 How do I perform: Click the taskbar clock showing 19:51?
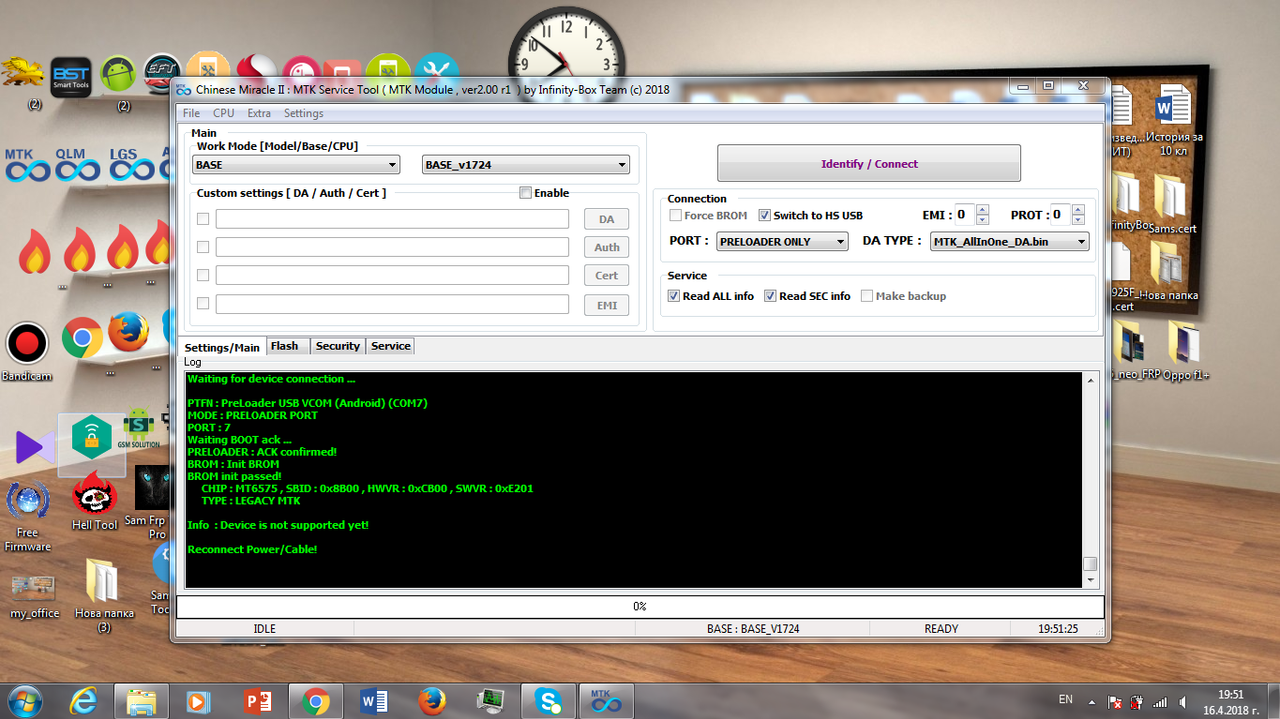coord(1230,701)
